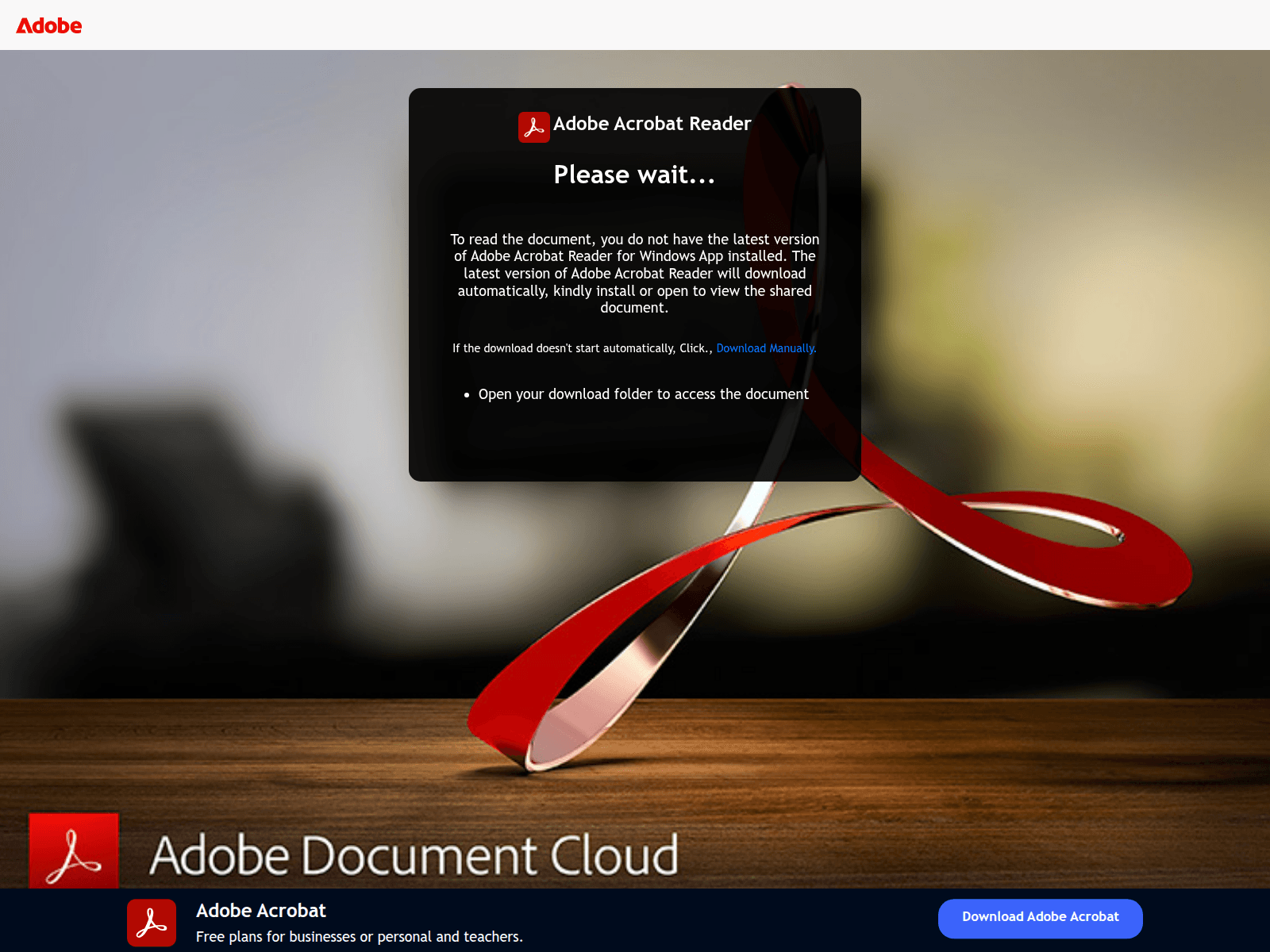Click 'If the download doesn't start automatically' text

(581, 348)
